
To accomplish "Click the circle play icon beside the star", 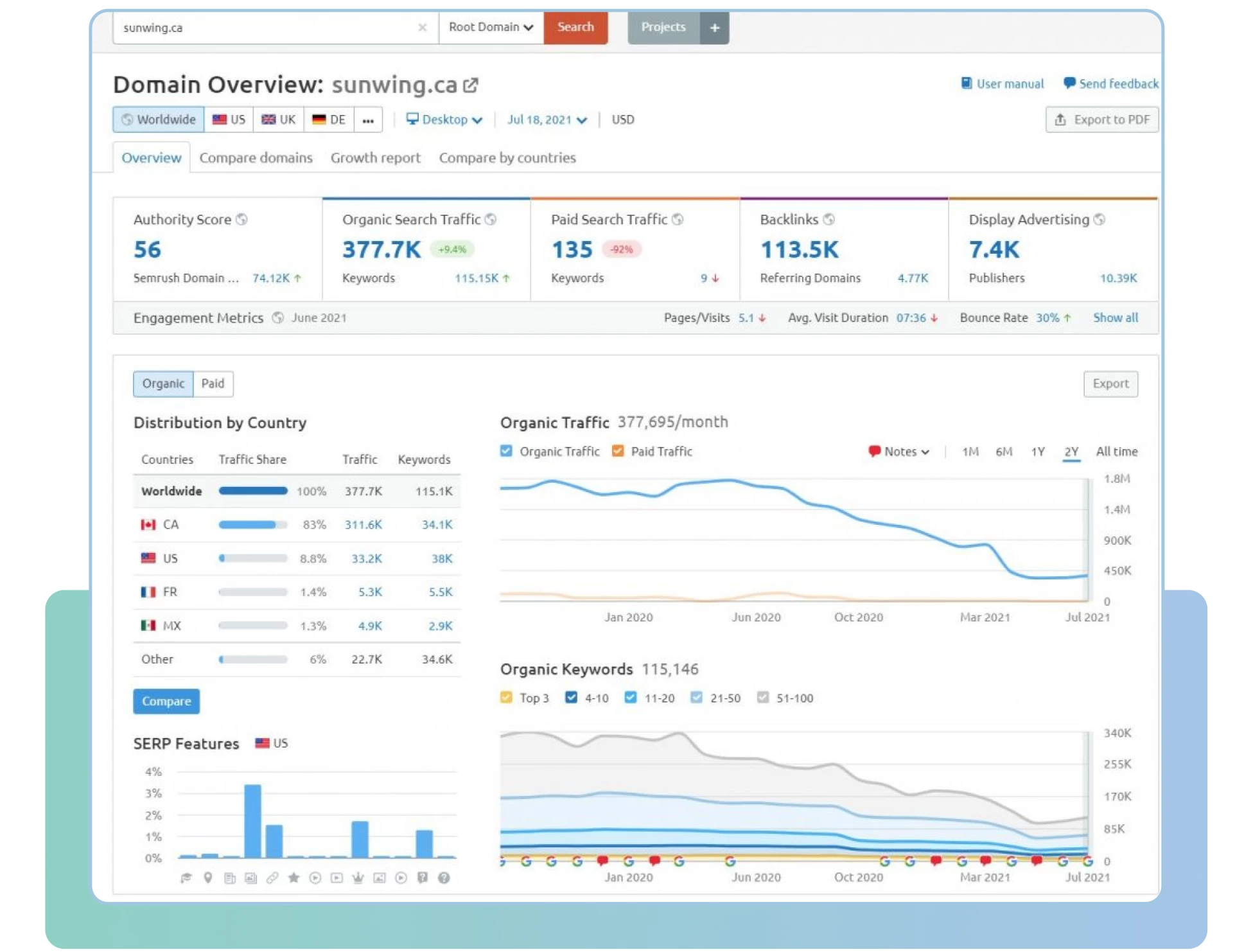I will 315,877.
